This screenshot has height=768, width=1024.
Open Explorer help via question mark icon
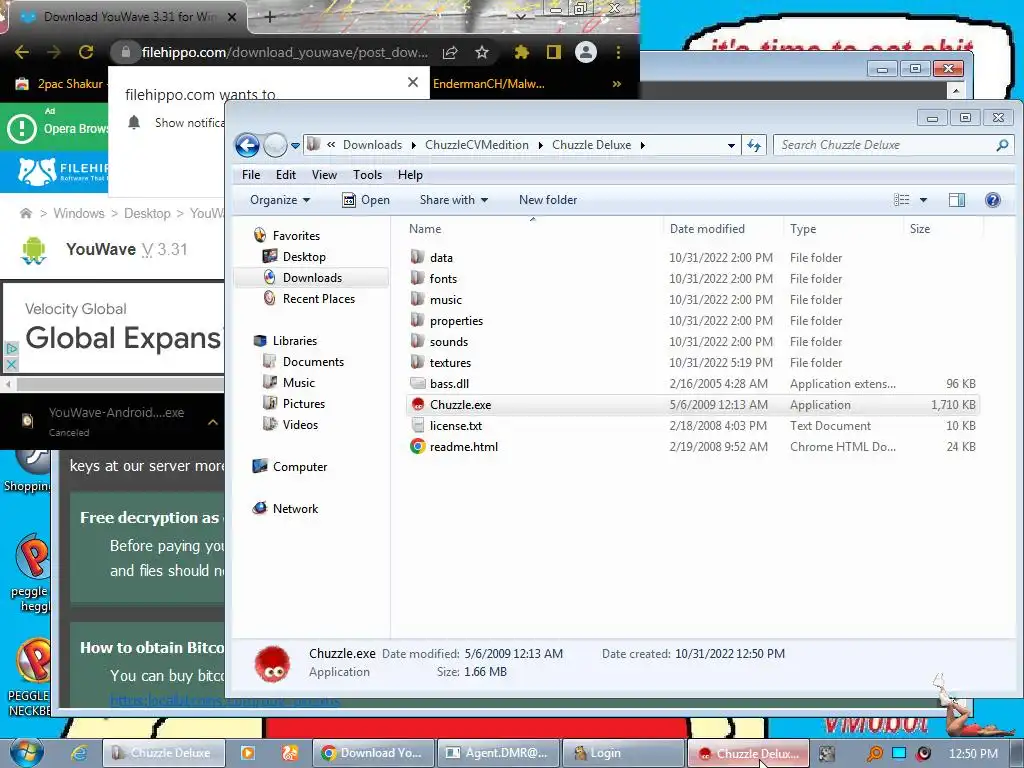coord(992,200)
